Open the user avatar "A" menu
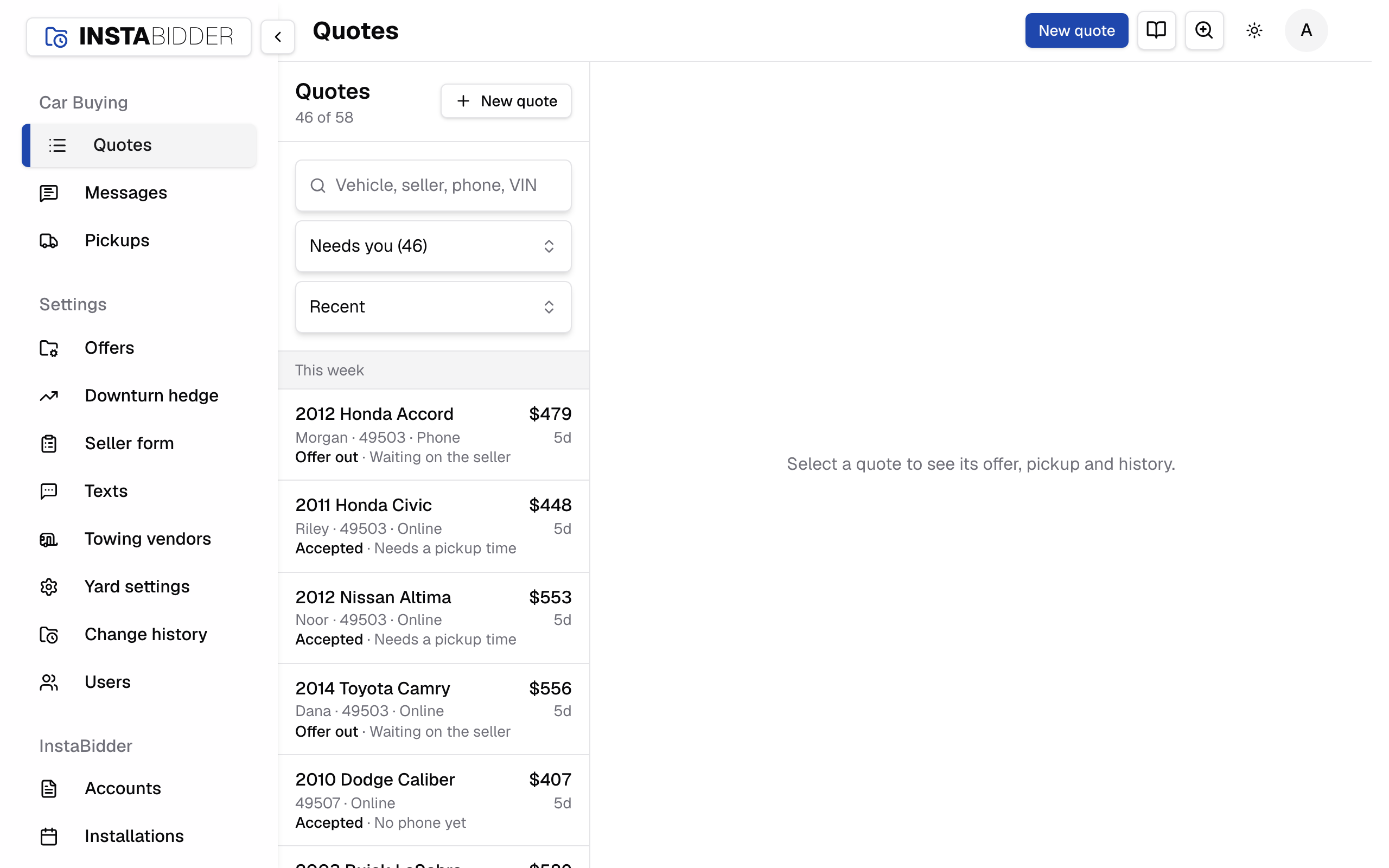The height and width of the screenshot is (868, 1389). [1306, 30]
